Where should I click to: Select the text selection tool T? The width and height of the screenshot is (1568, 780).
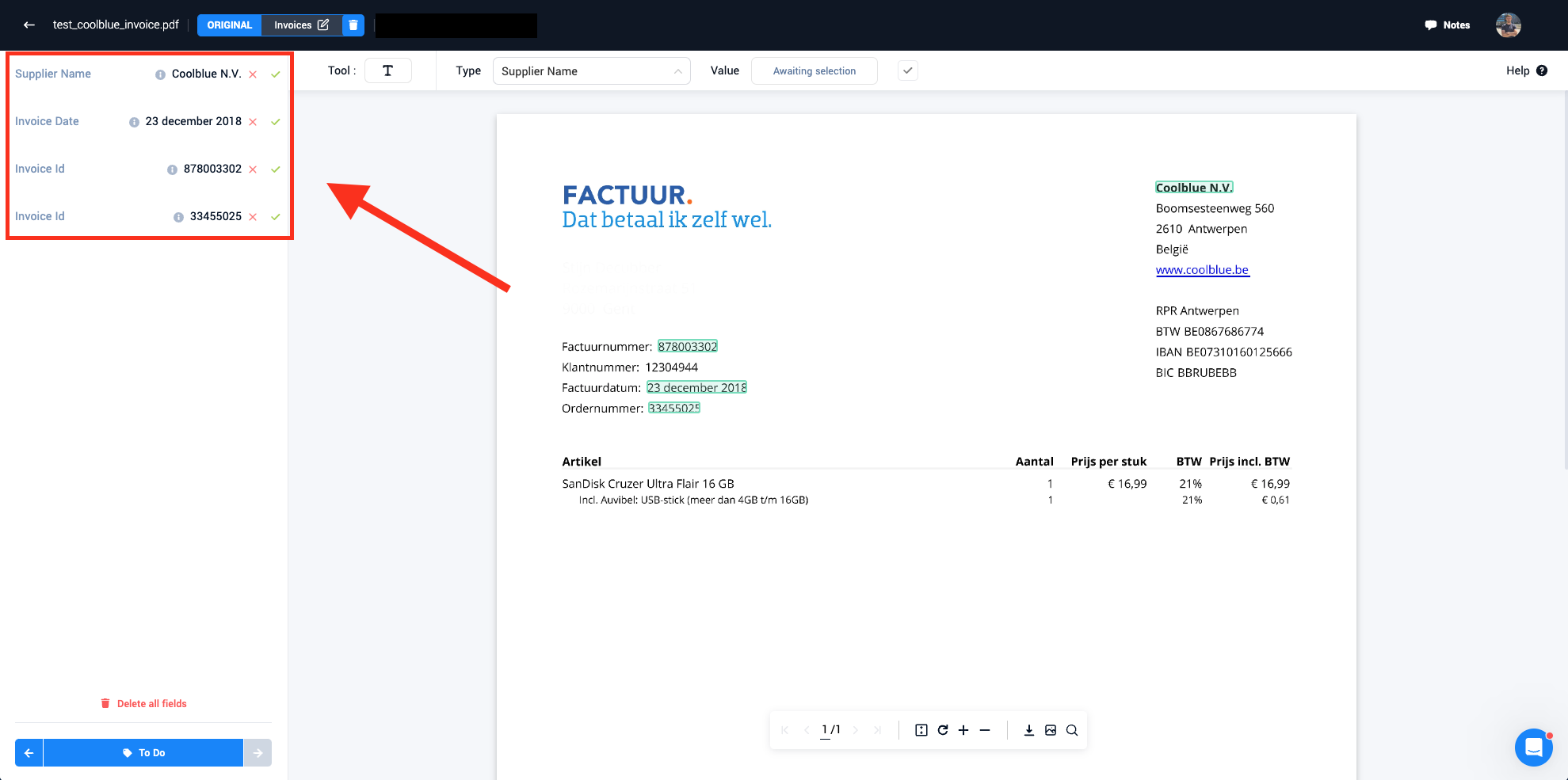[388, 70]
